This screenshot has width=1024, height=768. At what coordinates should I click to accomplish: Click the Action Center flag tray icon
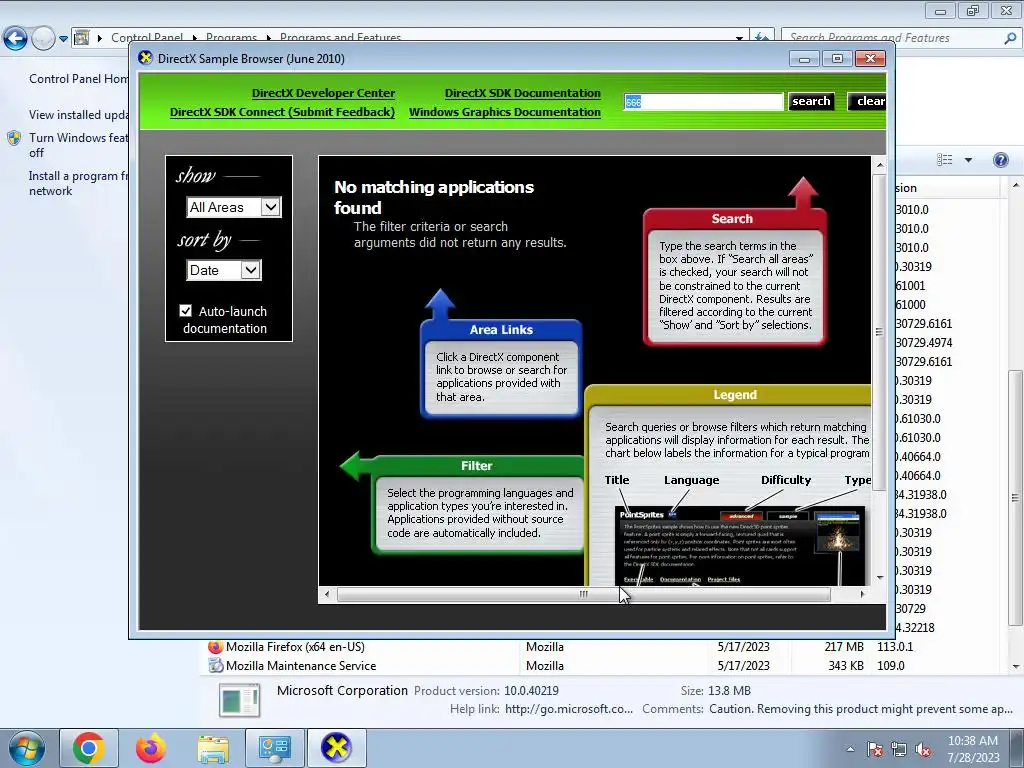[x=874, y=749]
